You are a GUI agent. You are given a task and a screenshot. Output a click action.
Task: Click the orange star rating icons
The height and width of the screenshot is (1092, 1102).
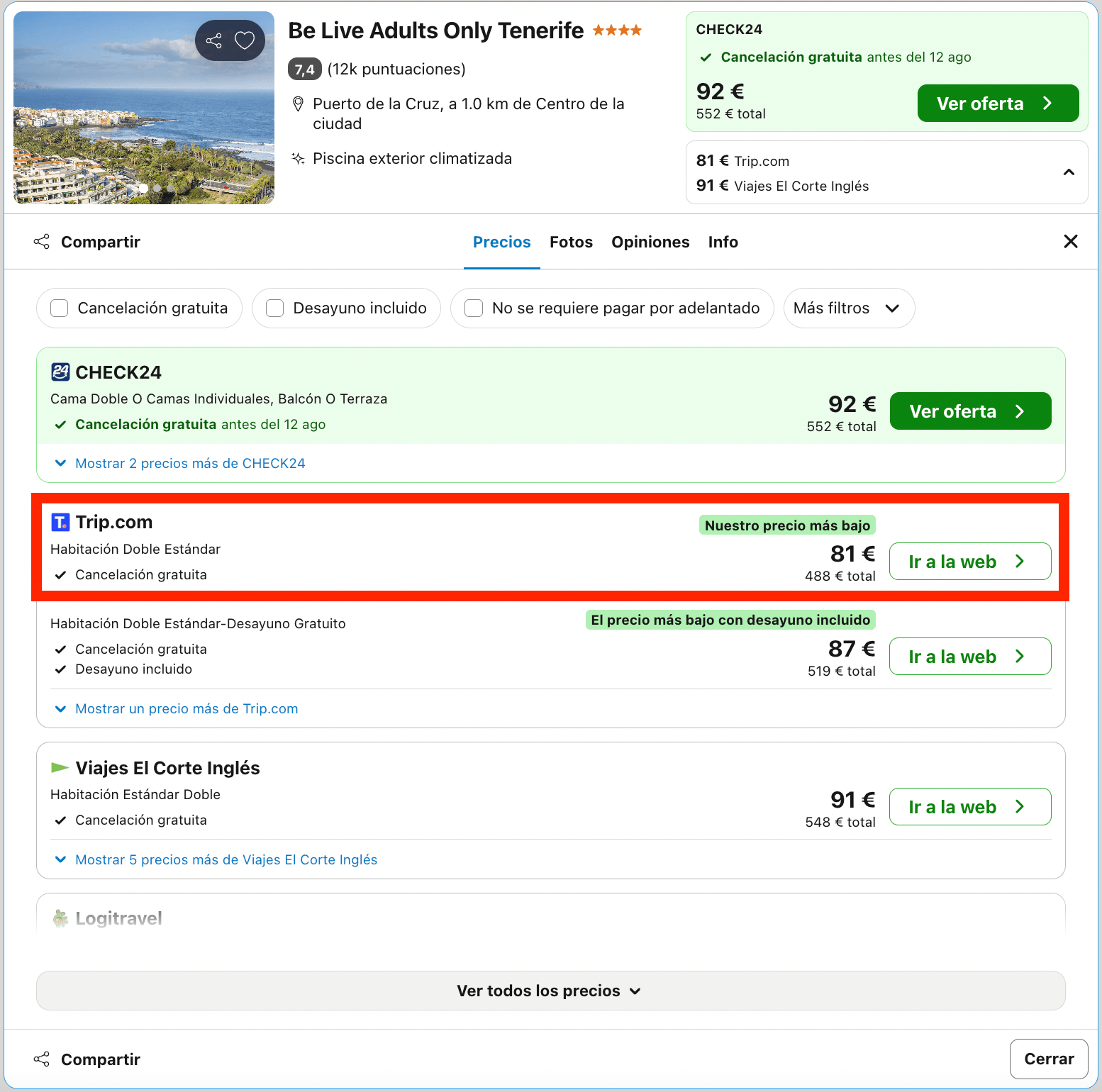[x=617, y=30]
